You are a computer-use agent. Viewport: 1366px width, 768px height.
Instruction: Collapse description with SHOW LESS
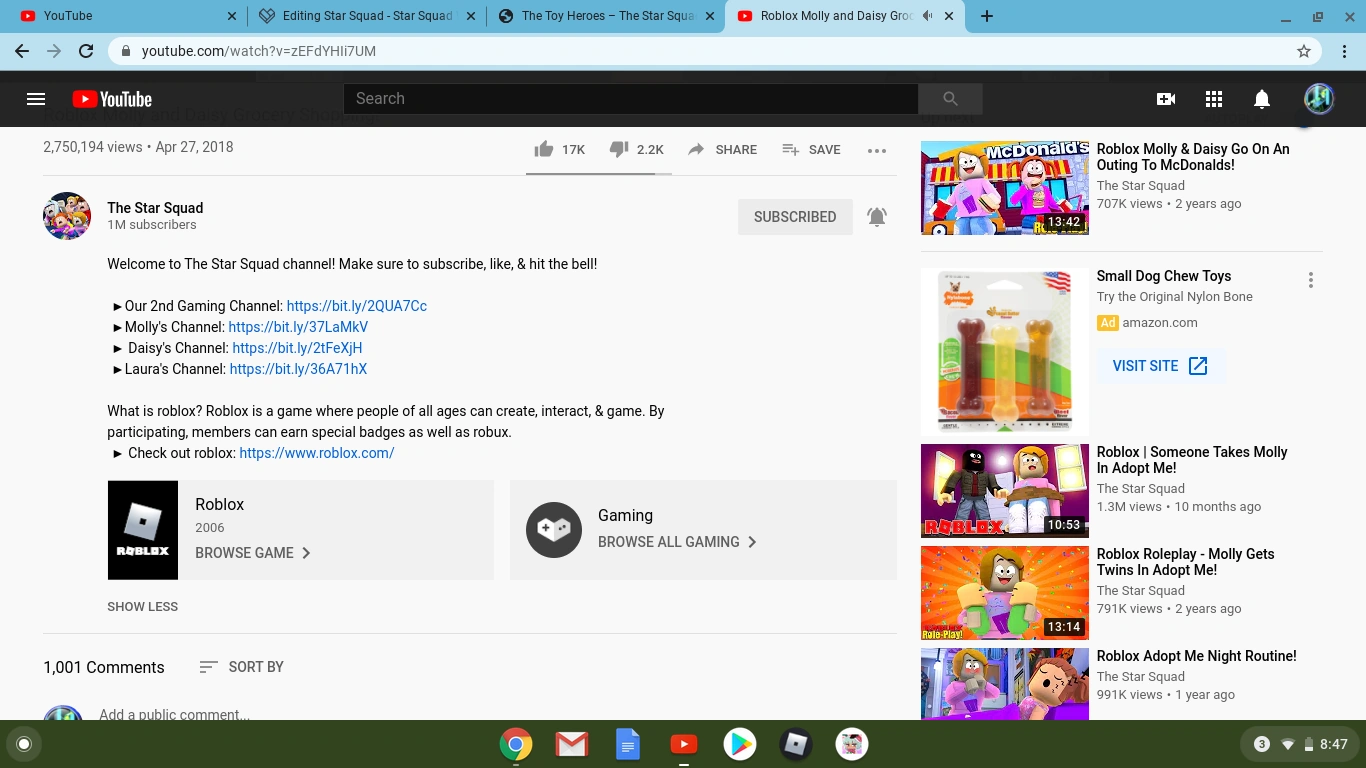(143, 607)
